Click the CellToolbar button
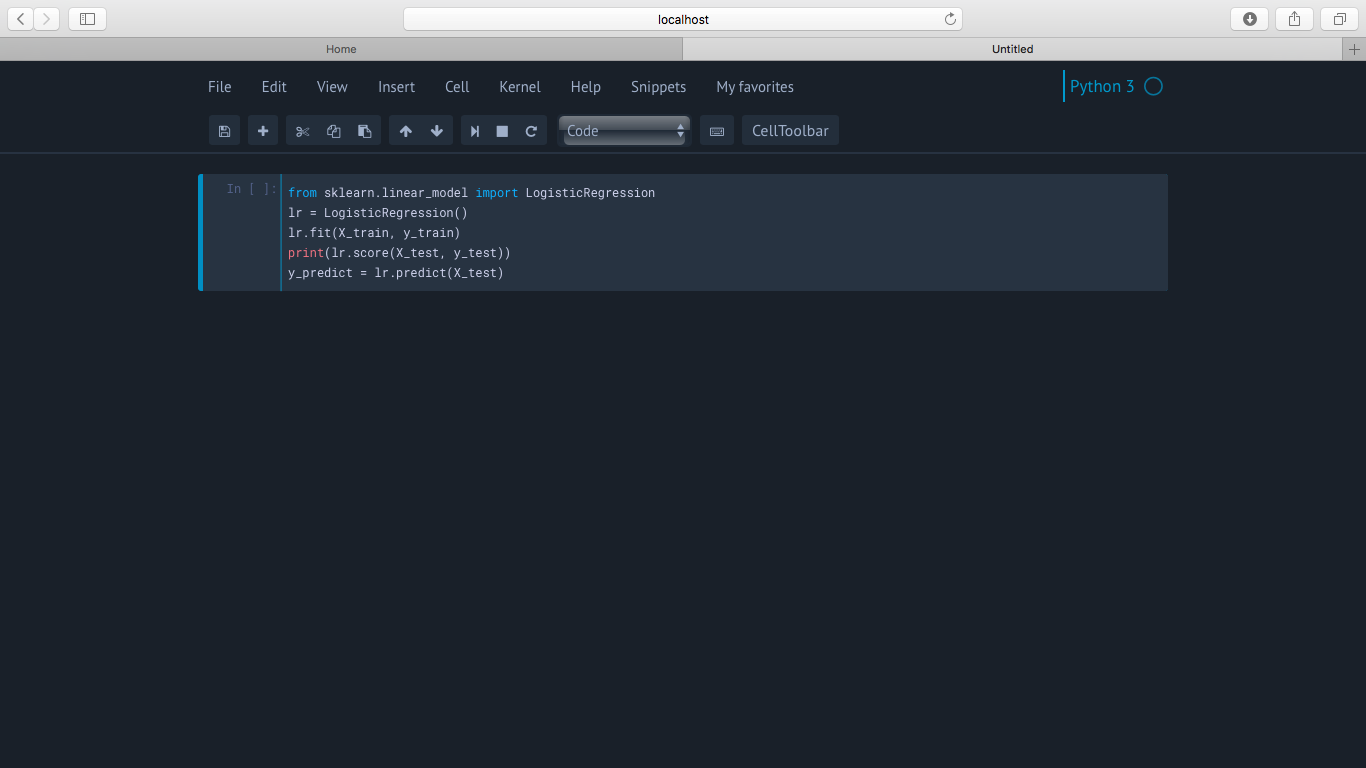The height and width of the screenshot is (768, 1366). click(790, 131)
